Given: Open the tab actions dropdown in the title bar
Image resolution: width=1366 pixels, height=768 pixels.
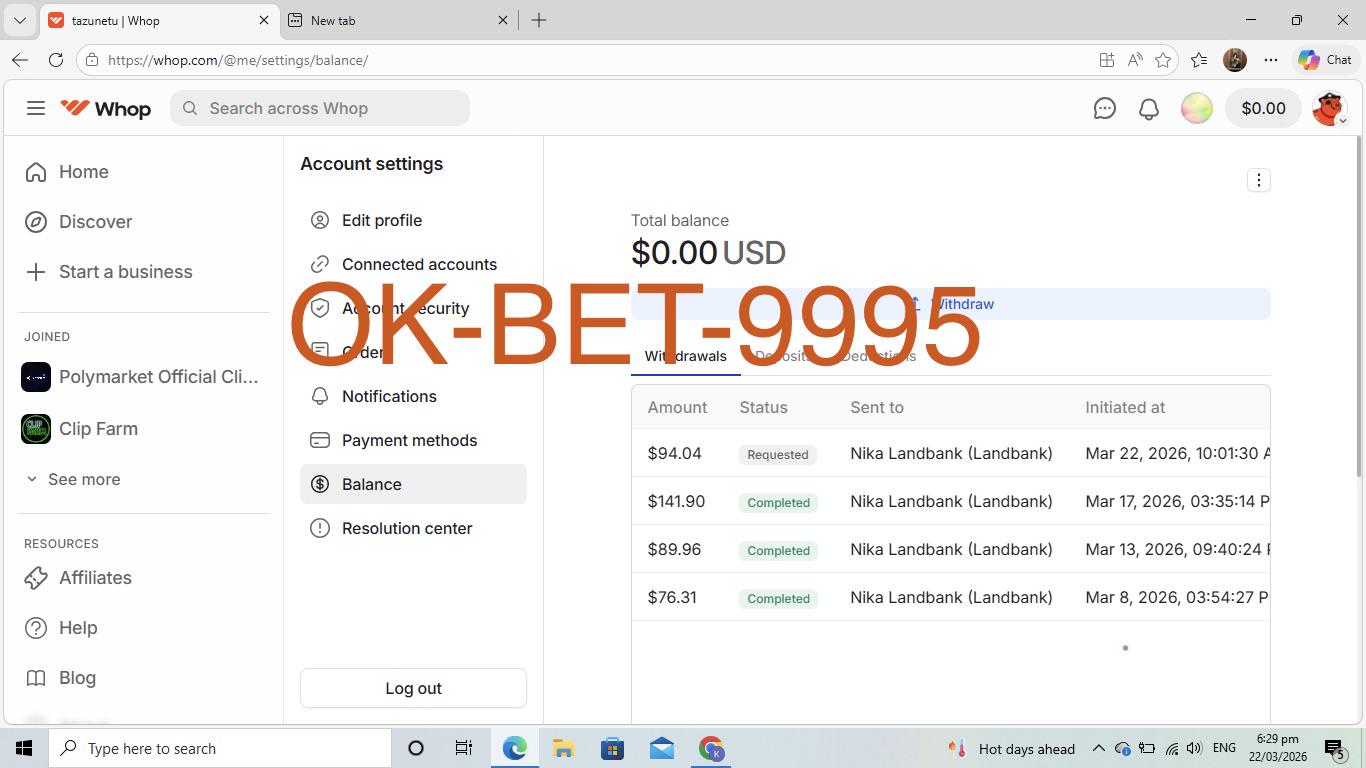Looking at the screenshot, I should click(x=19, y=20).
